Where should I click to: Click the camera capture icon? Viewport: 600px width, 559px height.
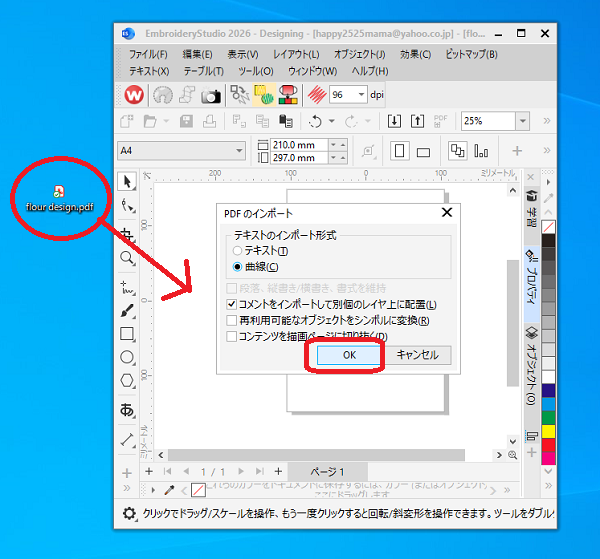211,95
